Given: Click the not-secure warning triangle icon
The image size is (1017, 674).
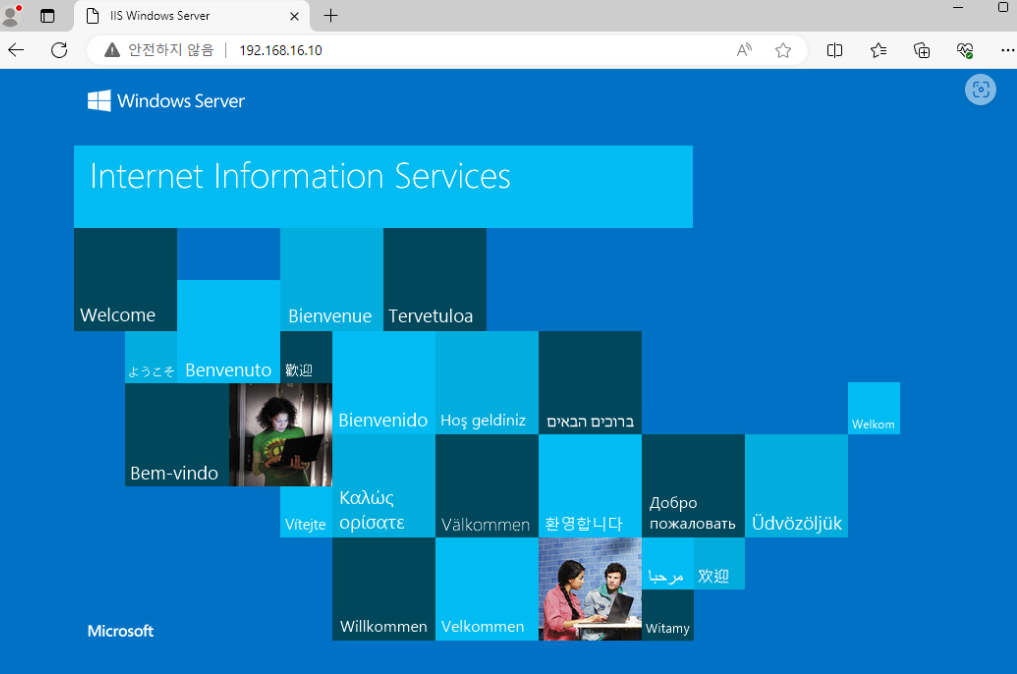Looking at the screenshot, I should pyautogui.click(x=112, y=50).
